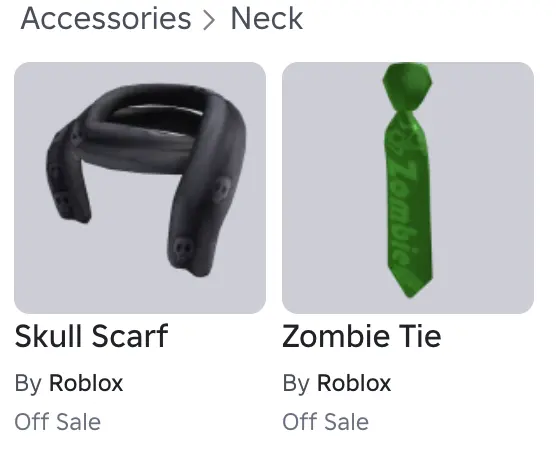Click the skull emblem on scarf's lower right end
This screenshot has width=556, height=462.
(184, 249)
